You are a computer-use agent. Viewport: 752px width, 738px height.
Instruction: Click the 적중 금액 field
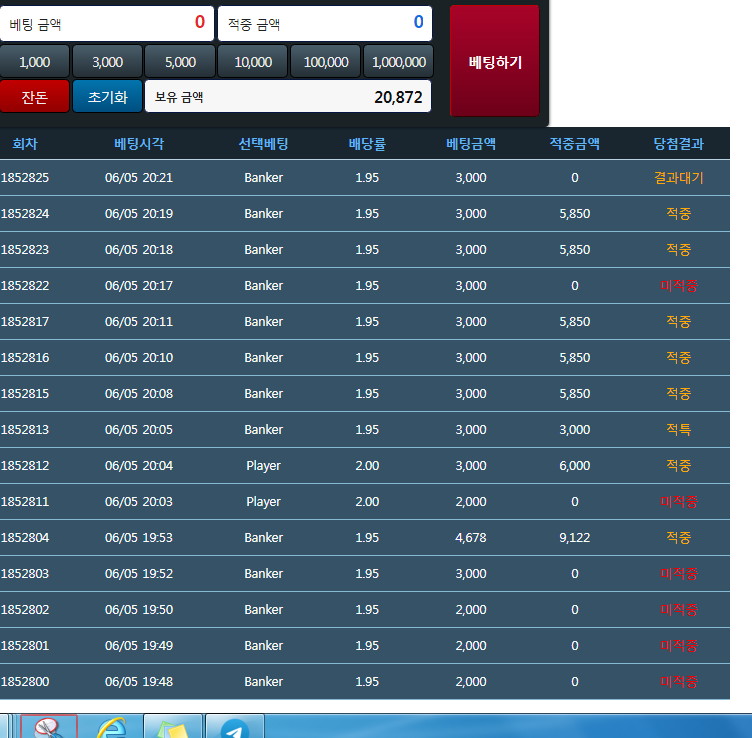tap(325, 23)
